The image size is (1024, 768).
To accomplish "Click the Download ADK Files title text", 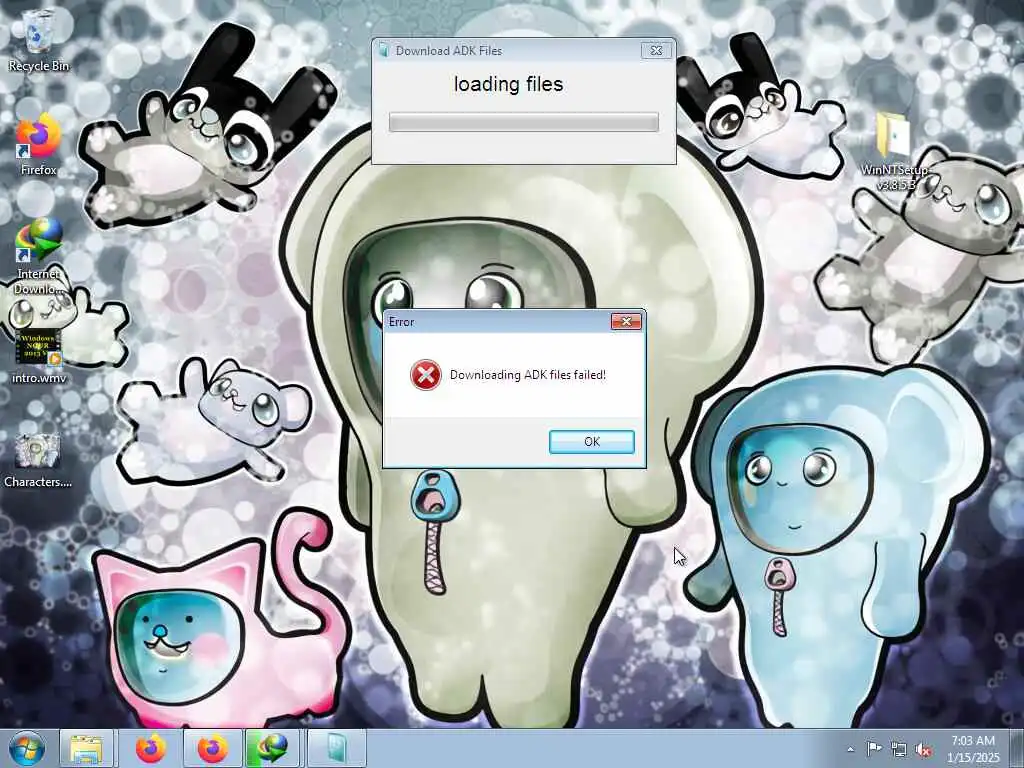I will pyautogui.click(x=449, y=50).
